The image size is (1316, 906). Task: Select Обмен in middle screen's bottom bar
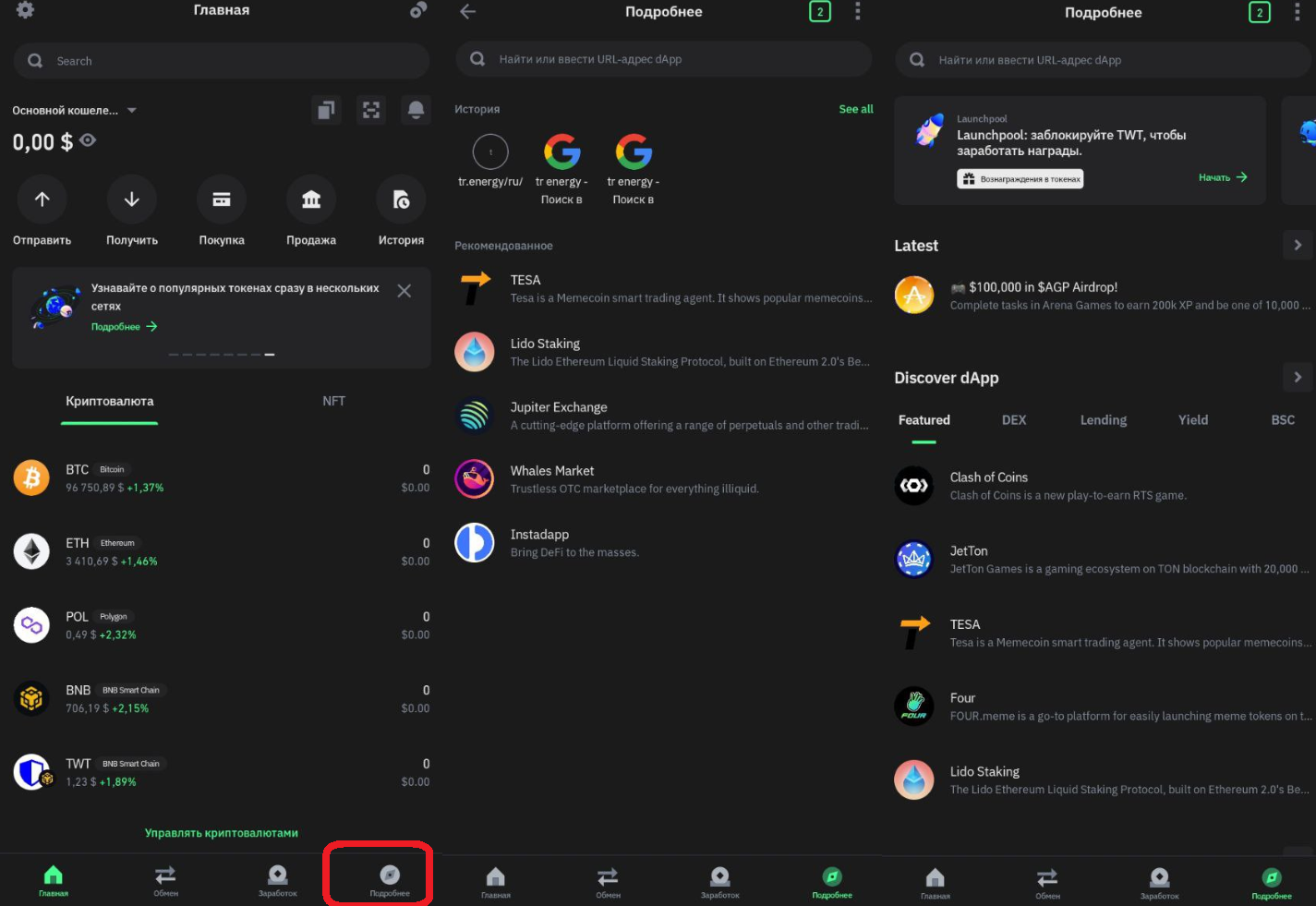[608, 883]
